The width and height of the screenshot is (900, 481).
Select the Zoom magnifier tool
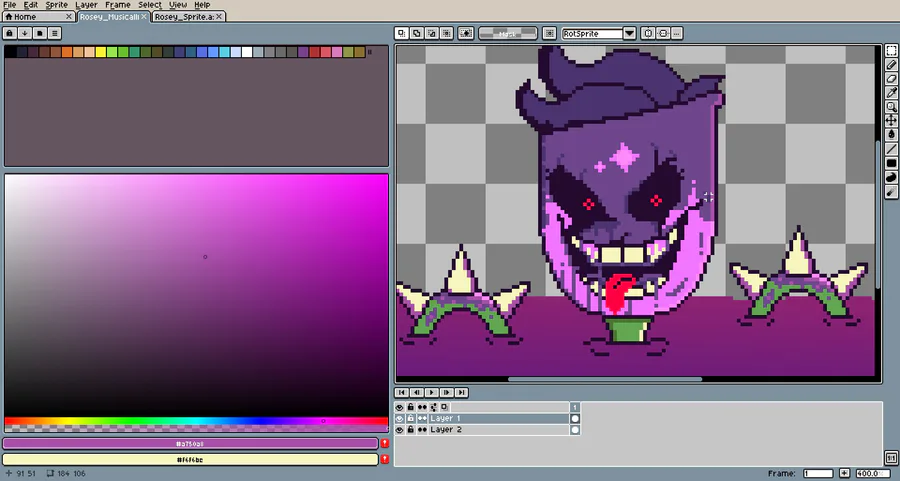[x=891, y=106]
